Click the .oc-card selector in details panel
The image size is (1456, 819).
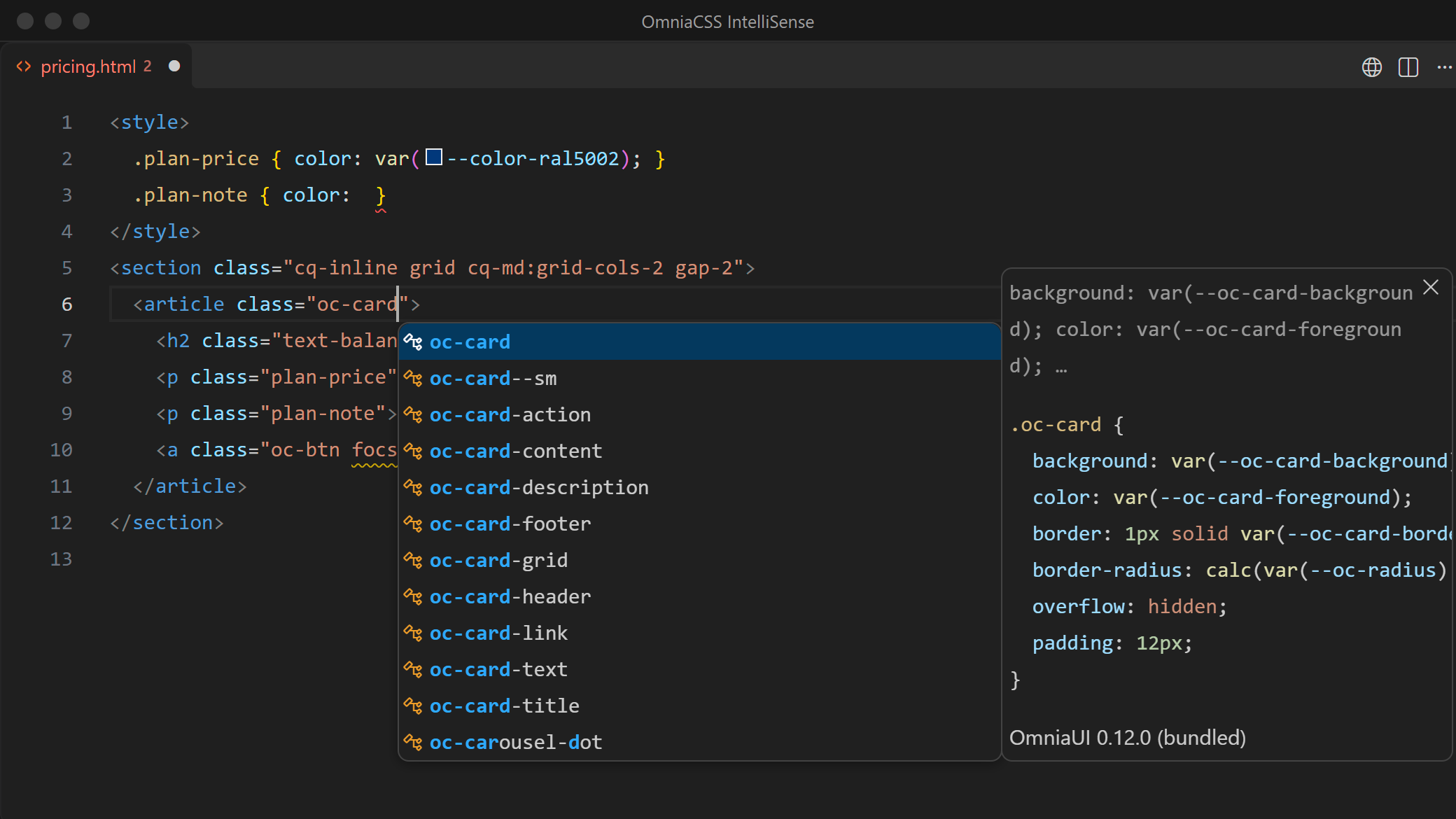(1056, 425)
